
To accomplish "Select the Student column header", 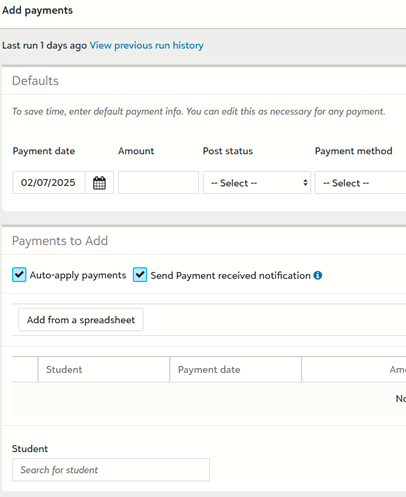I will [x=104, y=369].
